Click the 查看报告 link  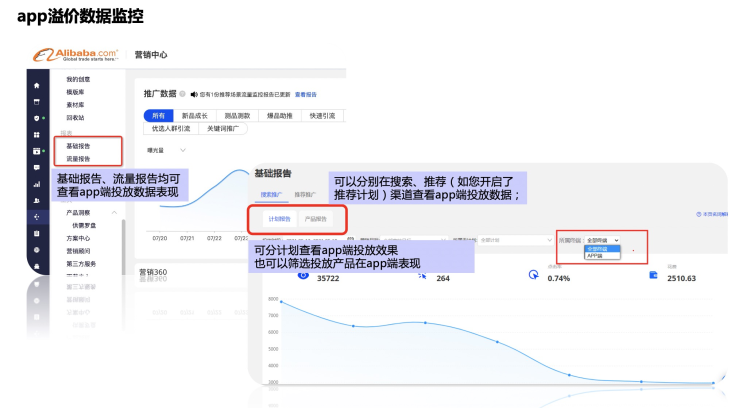click(306, 94)
